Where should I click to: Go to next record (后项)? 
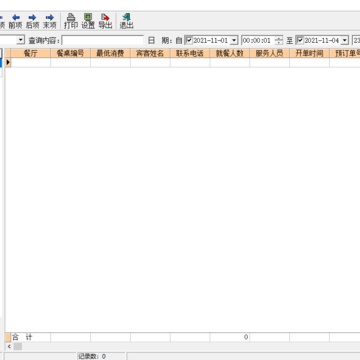(32, 21)
